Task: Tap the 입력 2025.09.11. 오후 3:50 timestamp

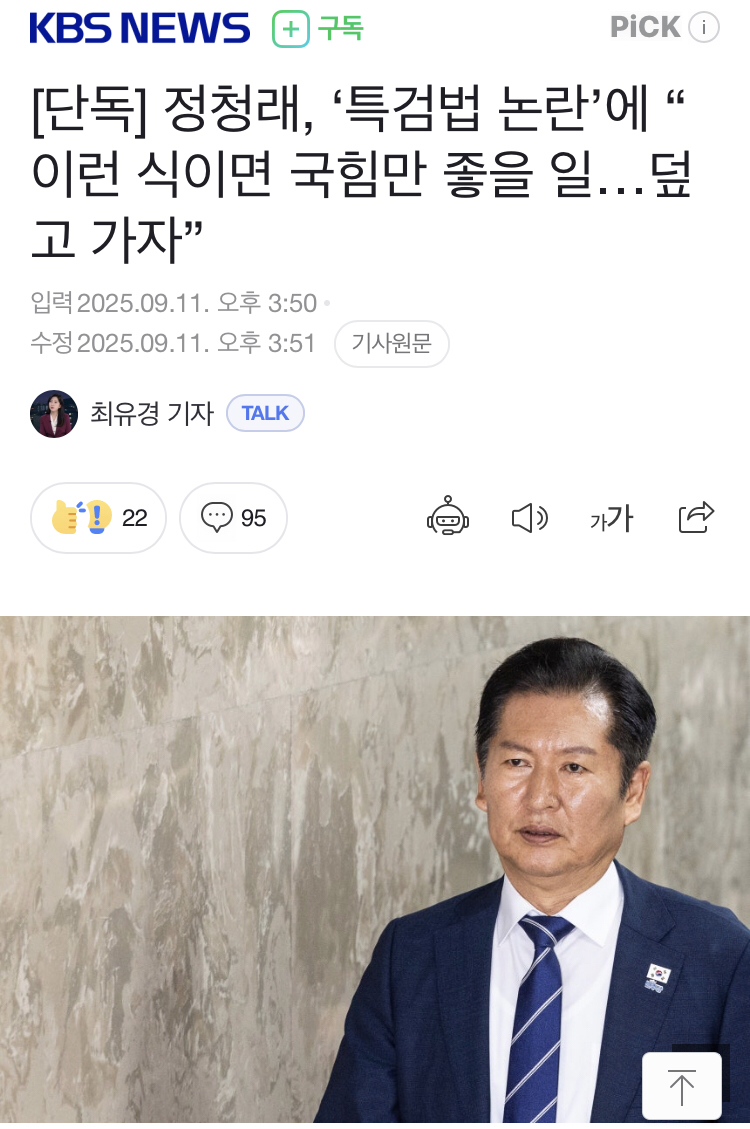Action: 173,303
